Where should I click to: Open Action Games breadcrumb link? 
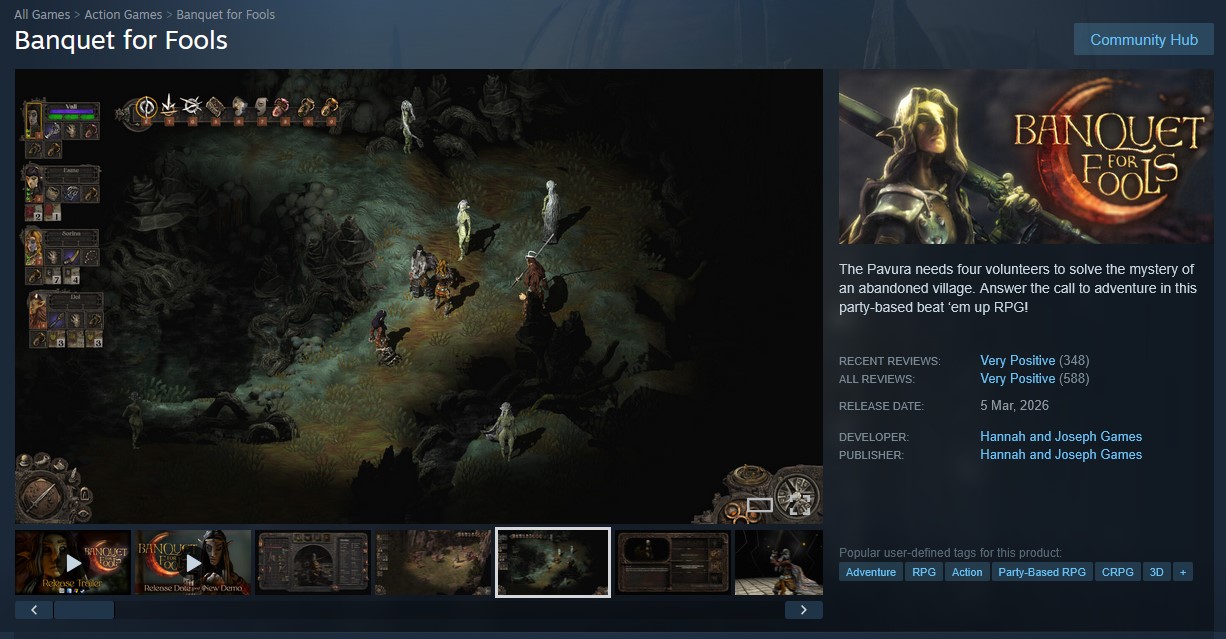point(123,15)
